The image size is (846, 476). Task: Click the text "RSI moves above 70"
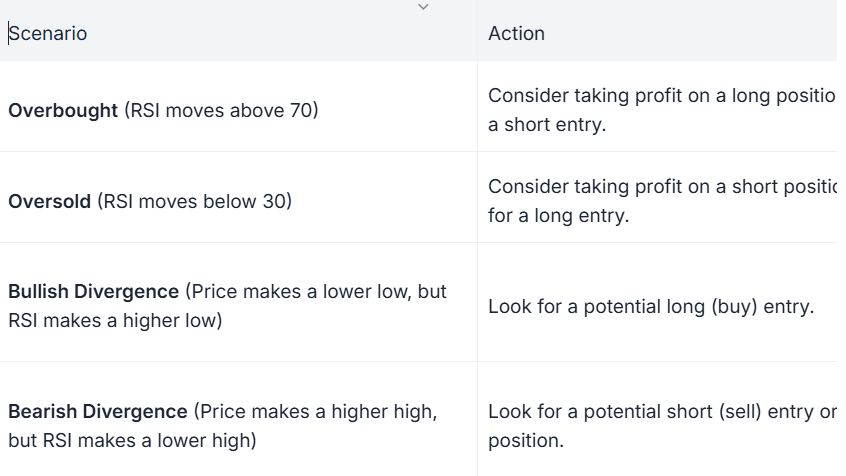click(222, 111)
